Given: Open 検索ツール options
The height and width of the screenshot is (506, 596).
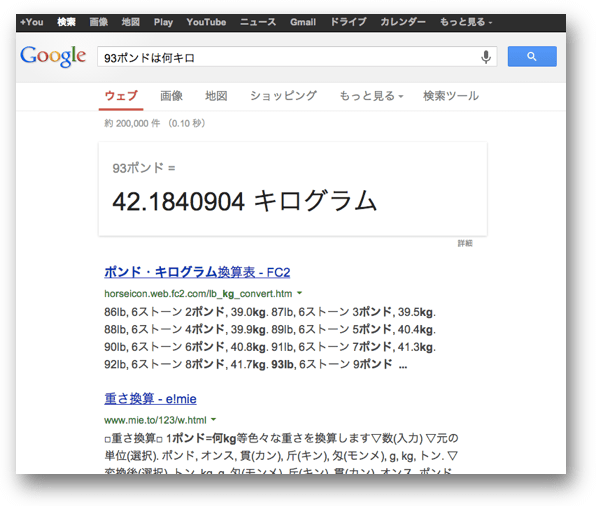Looking at the screenshot, I should click(x=451, y=96).
